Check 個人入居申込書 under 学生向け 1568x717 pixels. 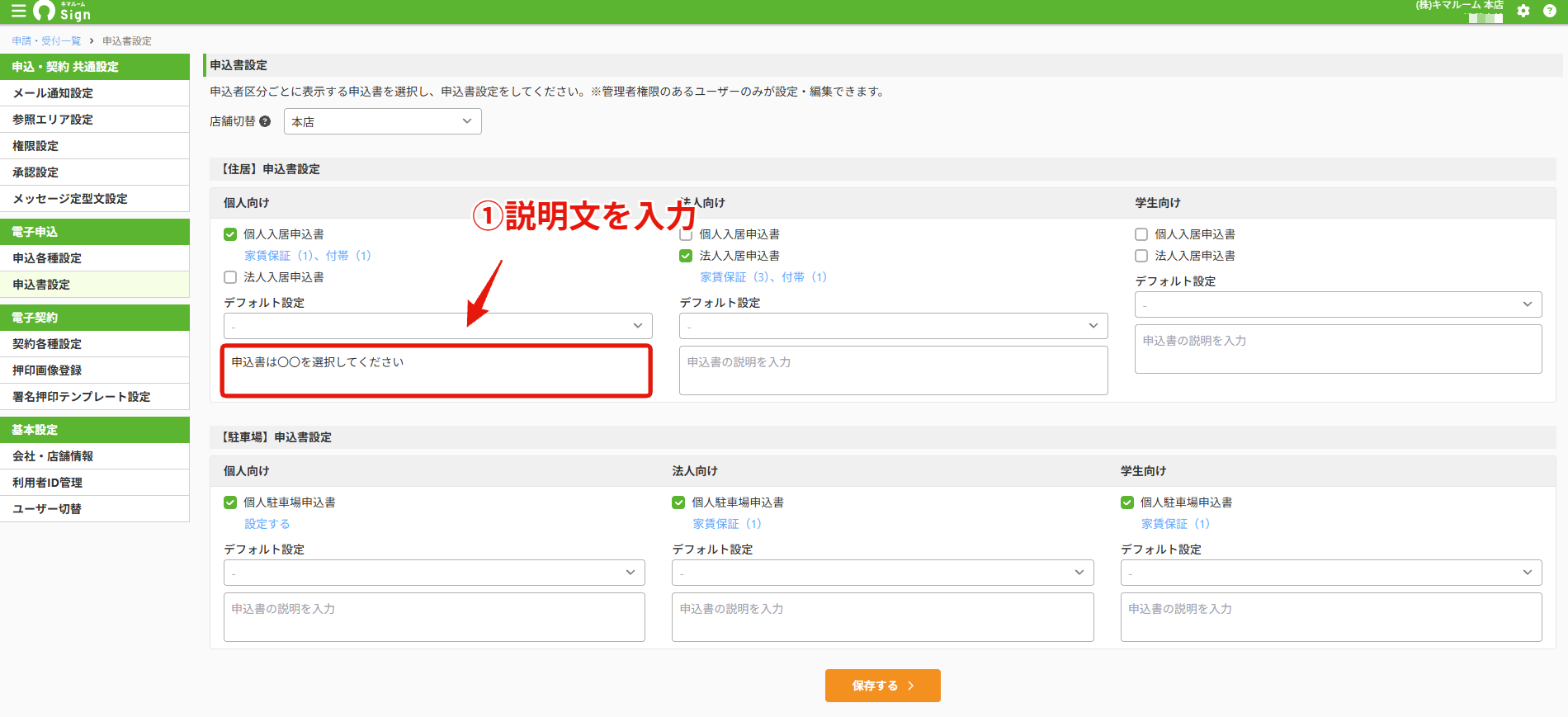(x=1141, y=234)
